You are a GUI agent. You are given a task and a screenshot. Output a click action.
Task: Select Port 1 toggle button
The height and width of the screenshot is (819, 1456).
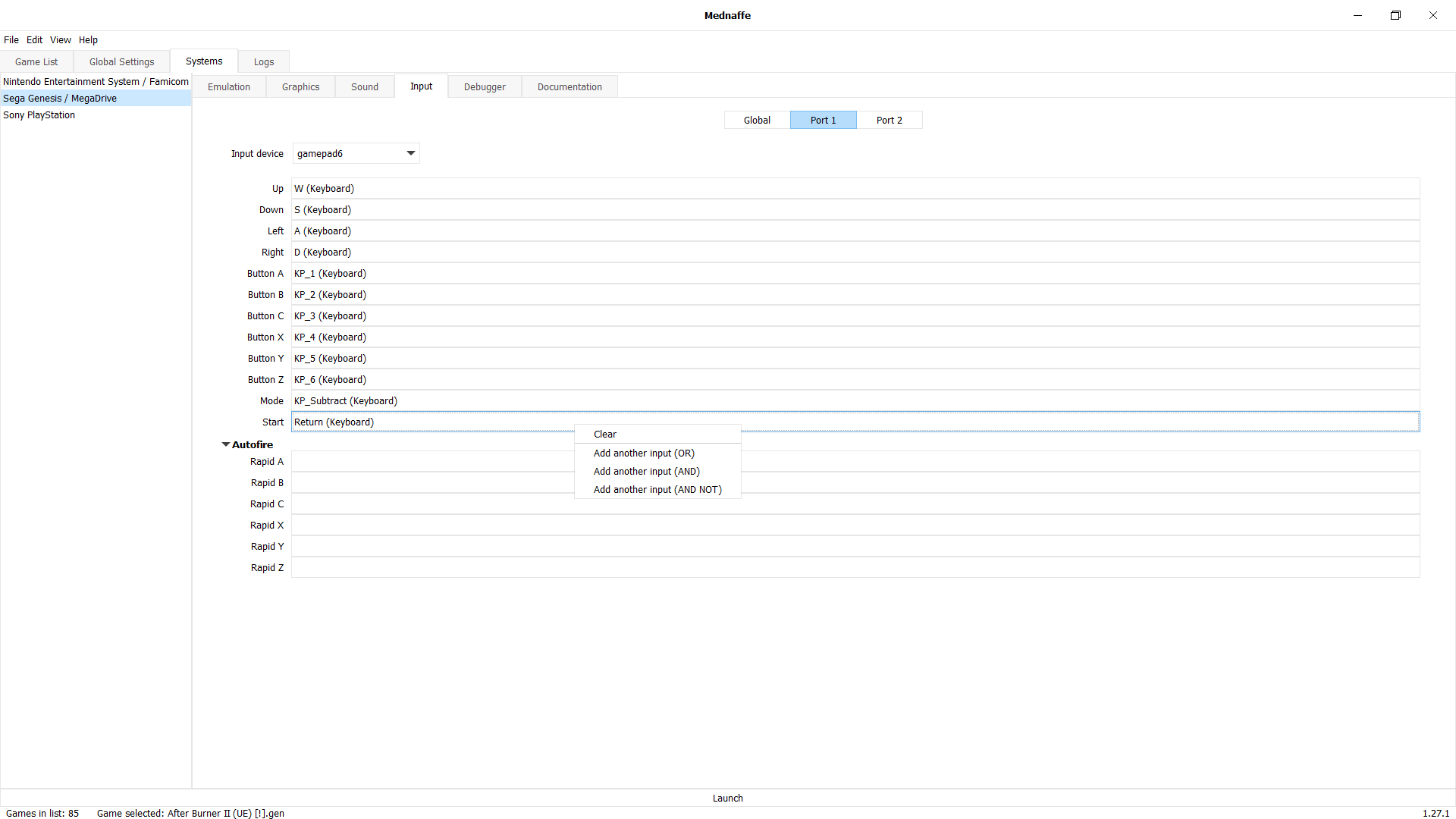(822, 119)
